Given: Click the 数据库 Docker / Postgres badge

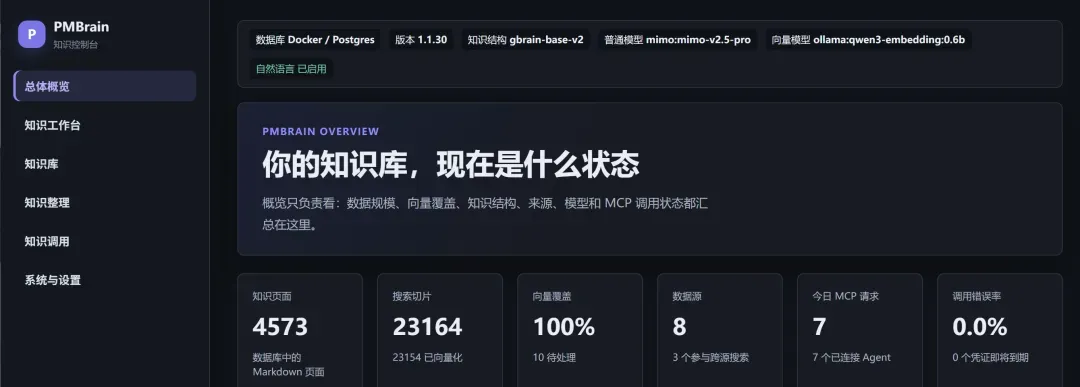Looking at the screenshot, I should coord(315,40).
